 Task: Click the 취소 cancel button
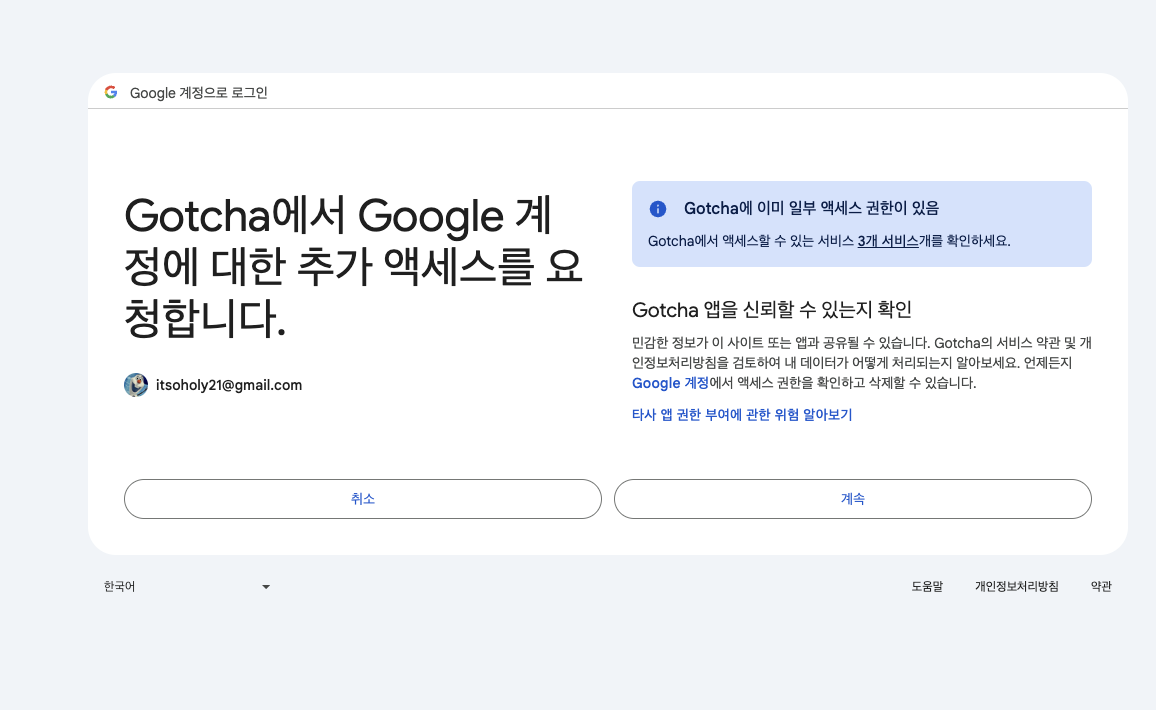pyautogui.click(x=363, y=499)
